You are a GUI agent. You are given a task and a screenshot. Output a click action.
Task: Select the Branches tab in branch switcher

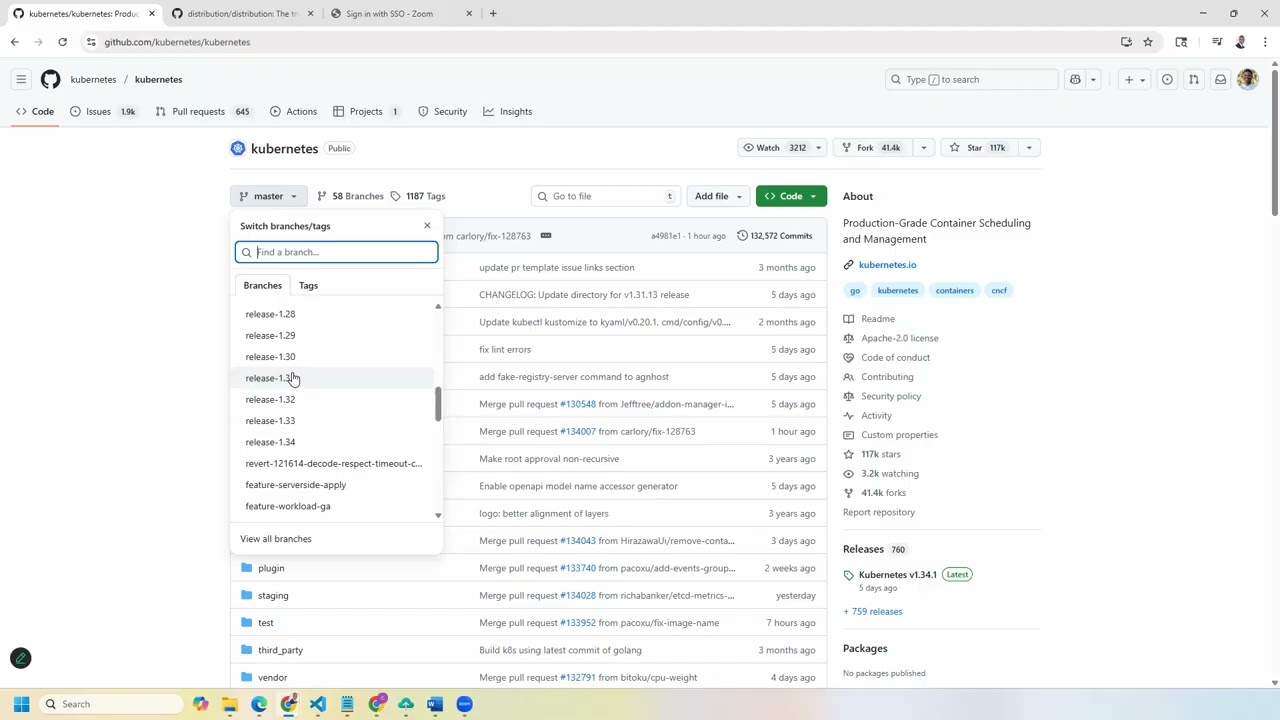click(x=263, y=285)
